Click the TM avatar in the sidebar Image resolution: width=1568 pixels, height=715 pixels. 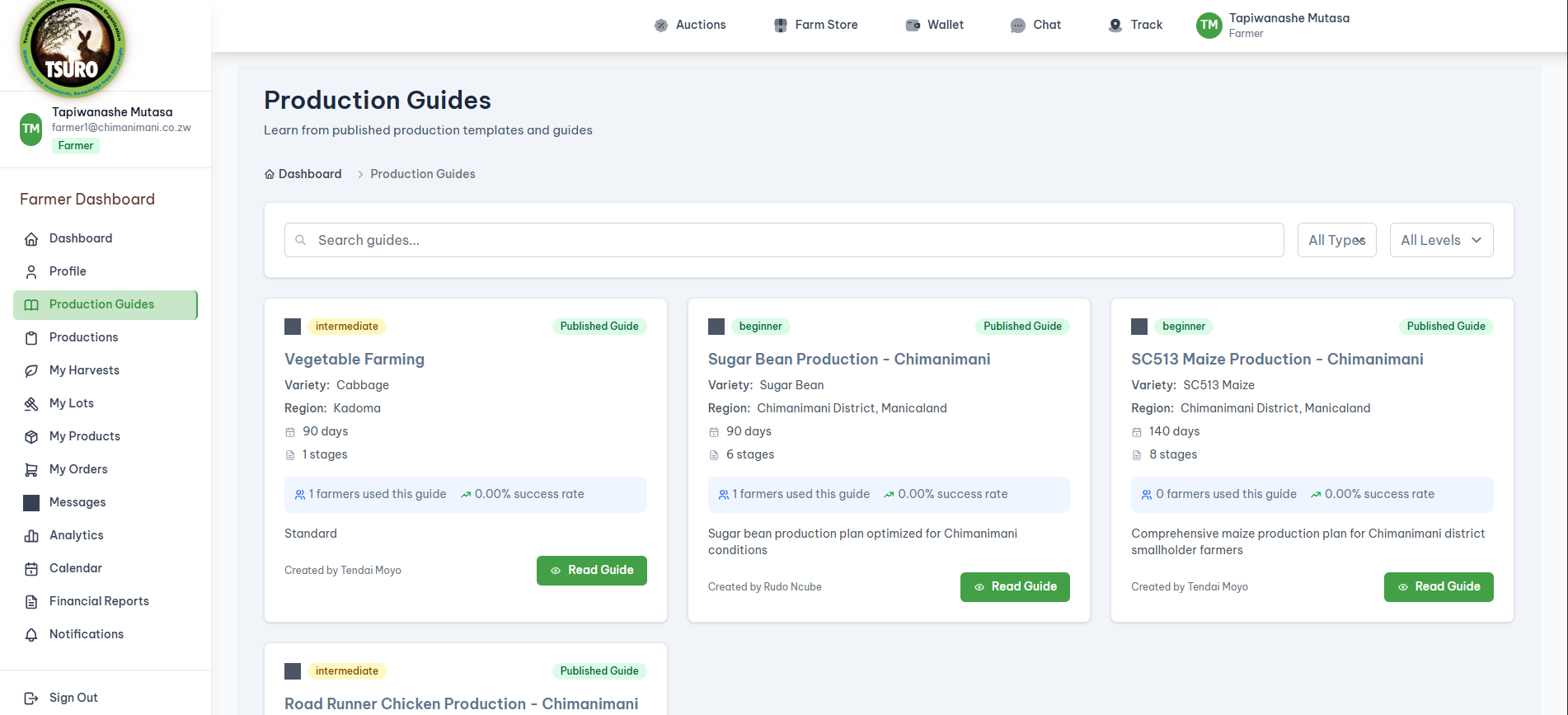pos(31,129)
